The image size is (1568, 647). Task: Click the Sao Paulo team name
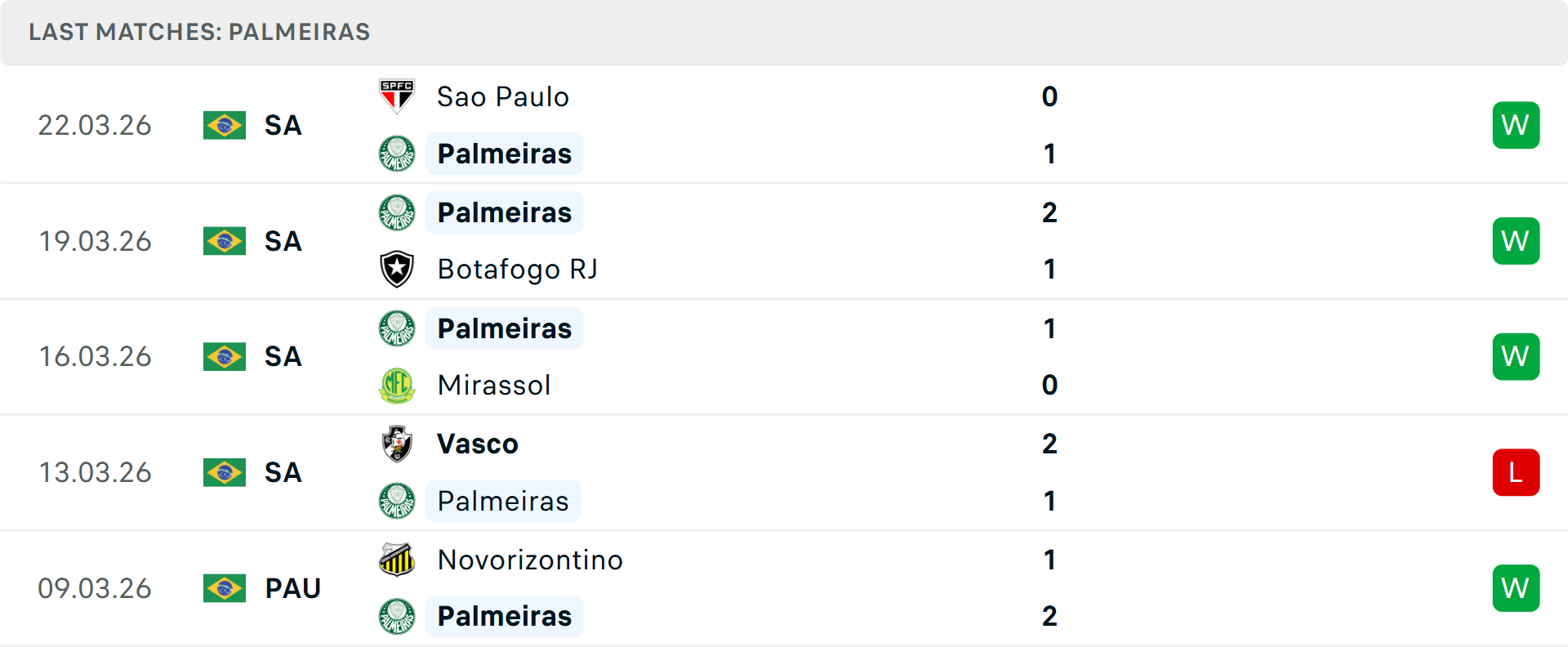[502, 96]
